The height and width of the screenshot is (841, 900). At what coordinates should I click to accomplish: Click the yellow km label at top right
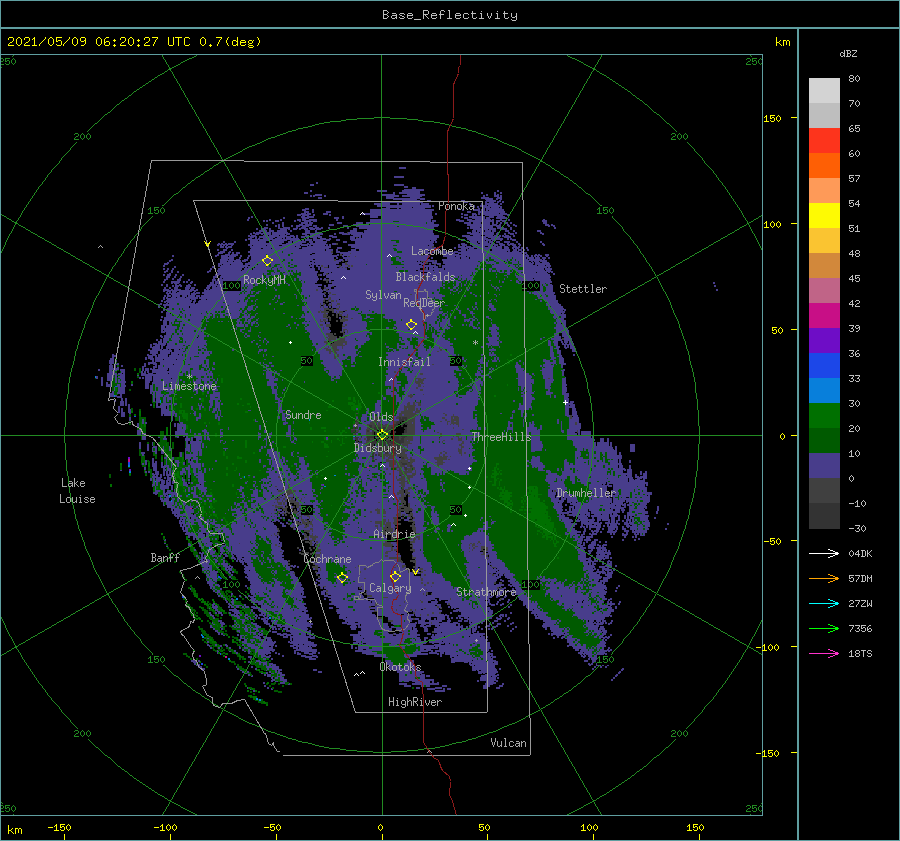(782, 42)
